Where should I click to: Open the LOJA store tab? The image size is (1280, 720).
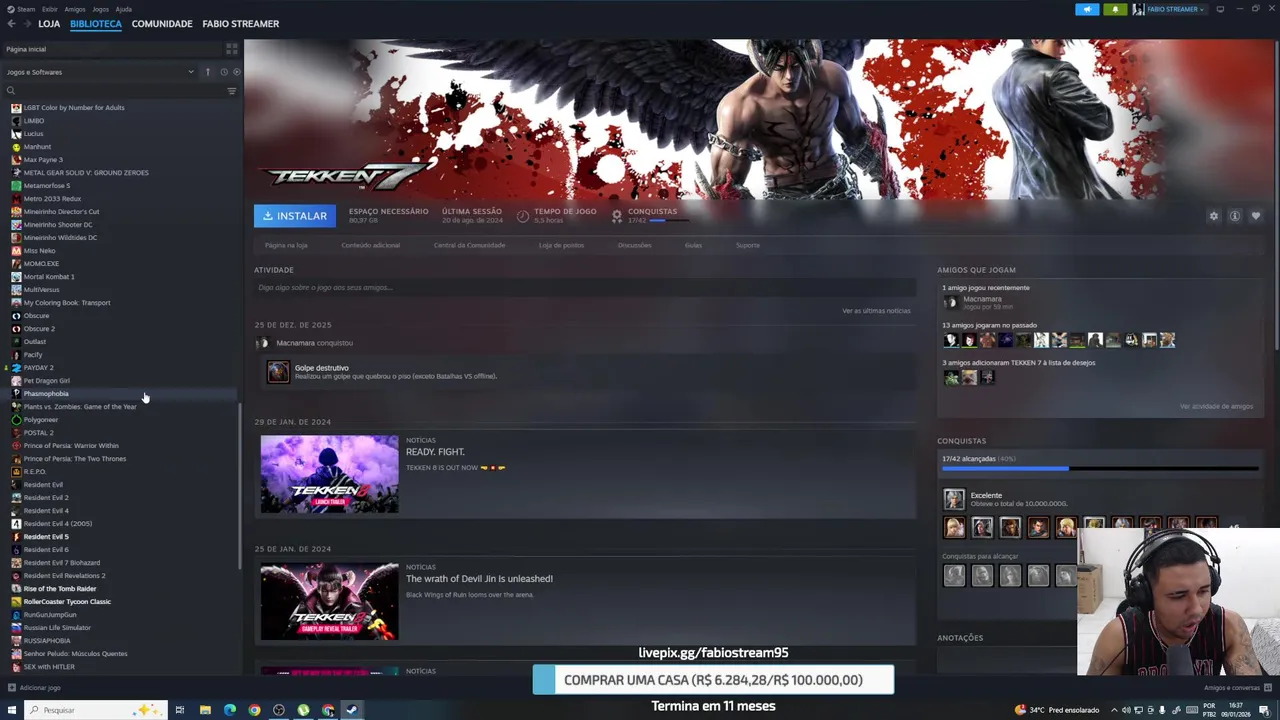[x=49, y=23]
